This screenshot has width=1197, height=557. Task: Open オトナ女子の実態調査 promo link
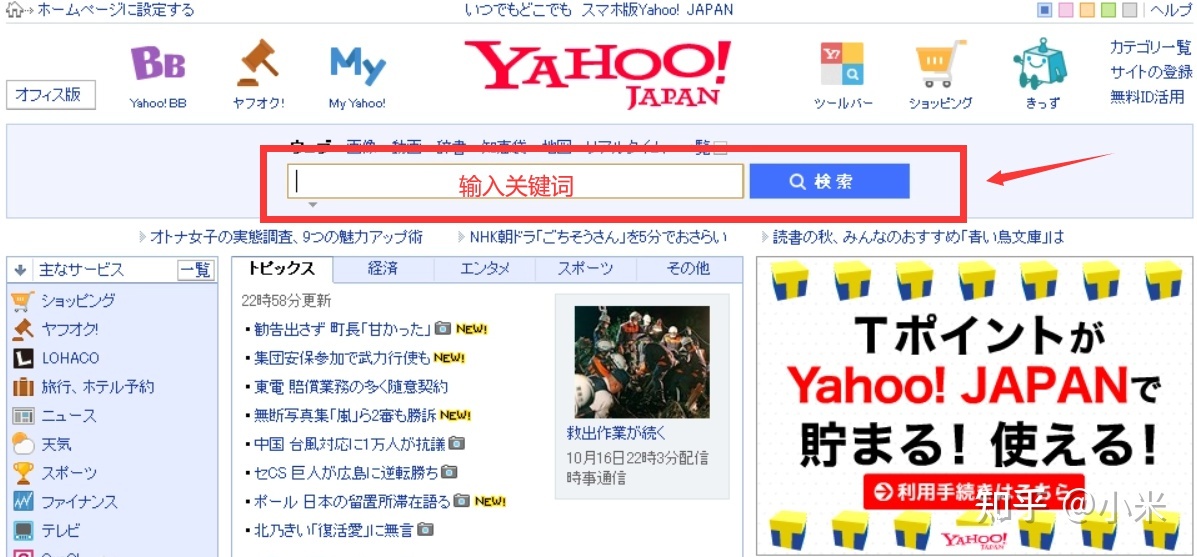(286, 237)
